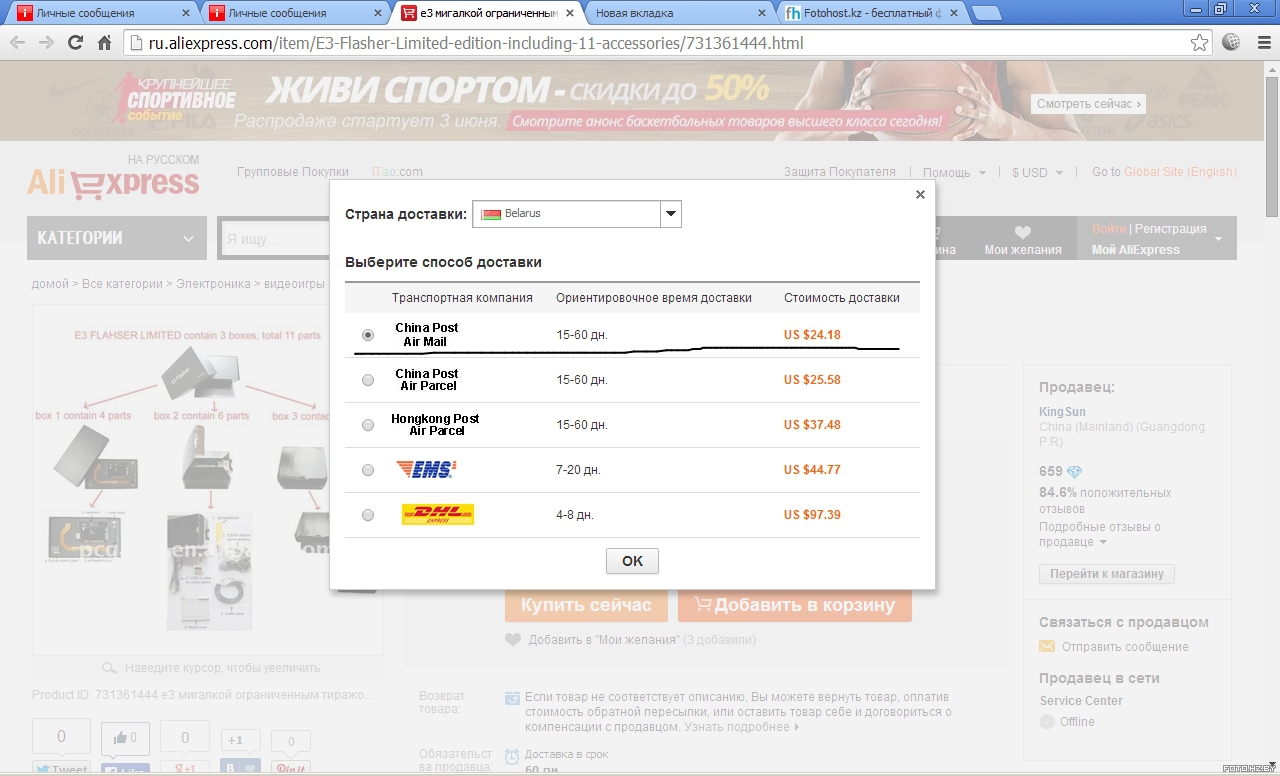
Task: Click the thumbs-up like counter
Action: 125,738
